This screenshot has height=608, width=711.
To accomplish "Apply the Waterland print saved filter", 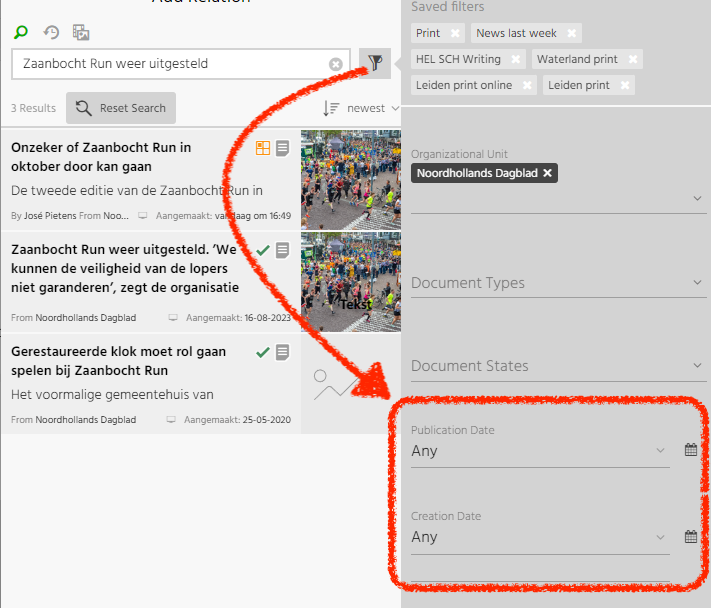I will coord(577,60).
